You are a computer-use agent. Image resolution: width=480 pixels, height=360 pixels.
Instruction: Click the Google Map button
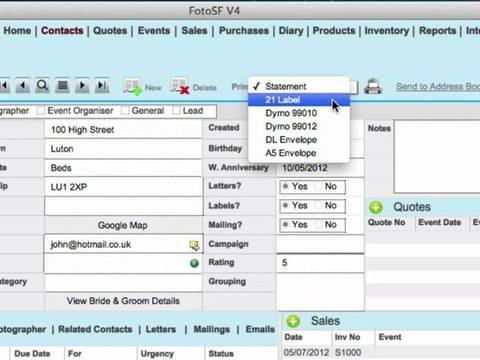click(x=123, y=225)
